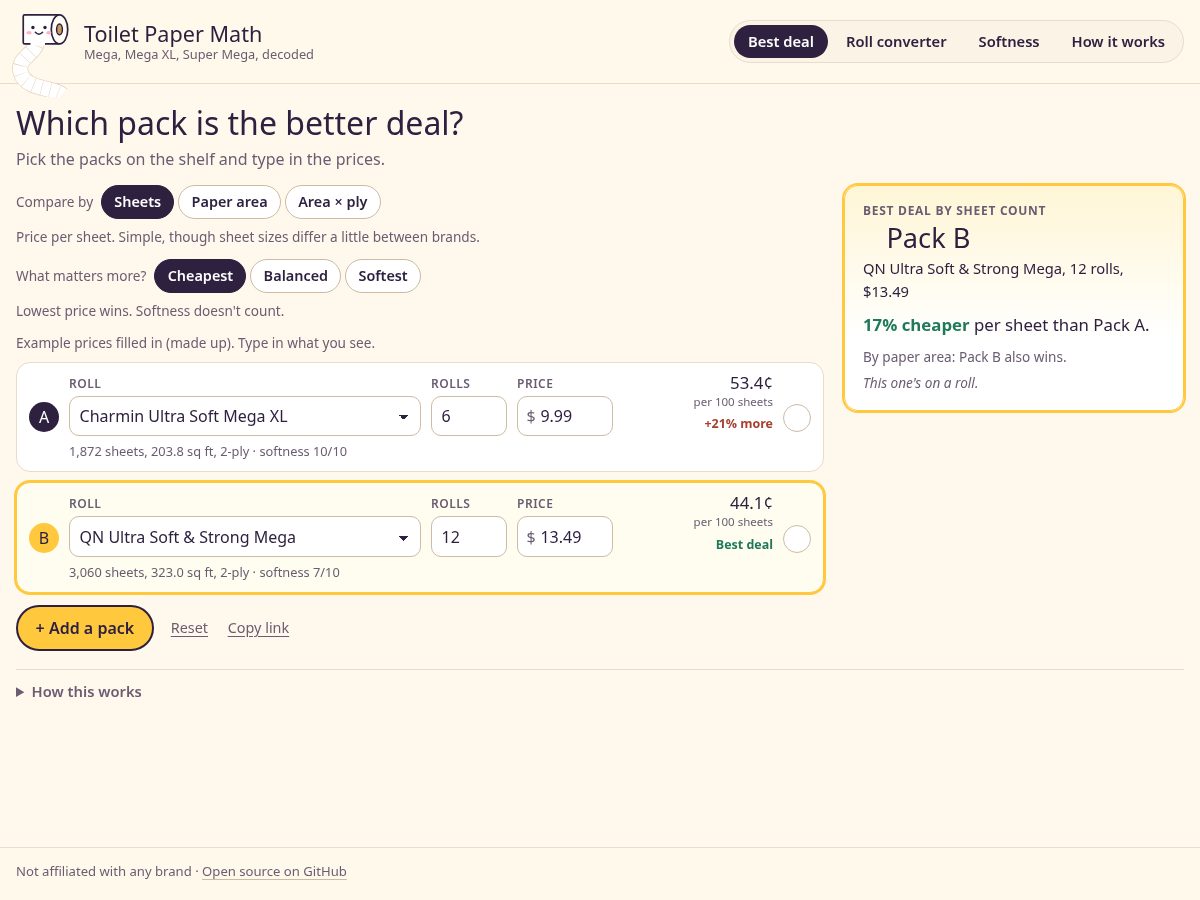Click the 44.1¢ per 100 sheets value
The height and width of the screenshot is (900, 1200).
pos(751,503)
